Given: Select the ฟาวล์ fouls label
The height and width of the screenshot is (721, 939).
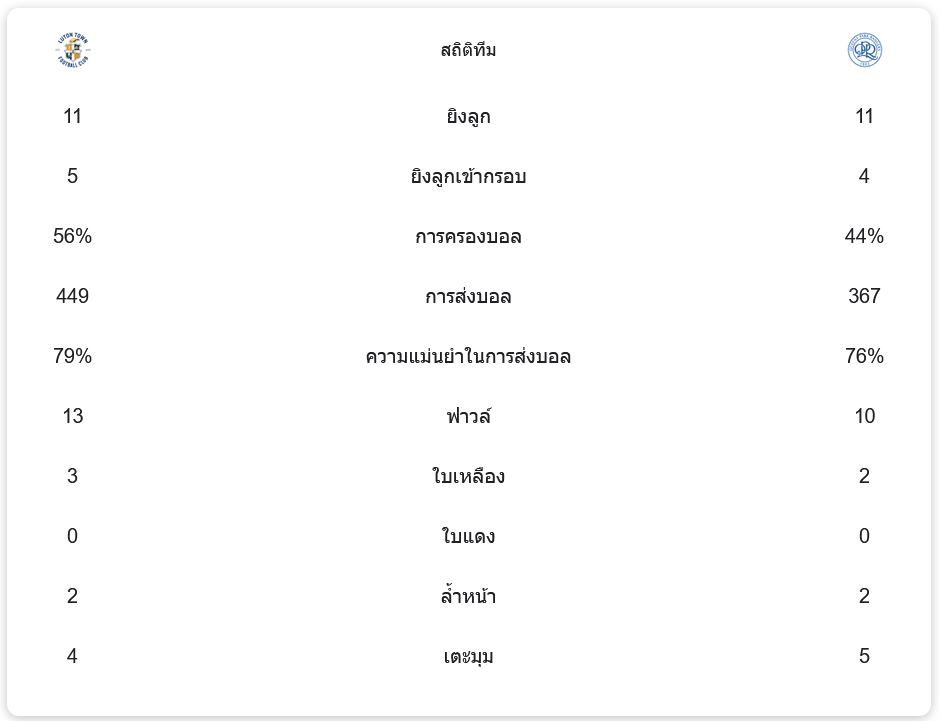Looking at the screenshot, I should (468, 417).
